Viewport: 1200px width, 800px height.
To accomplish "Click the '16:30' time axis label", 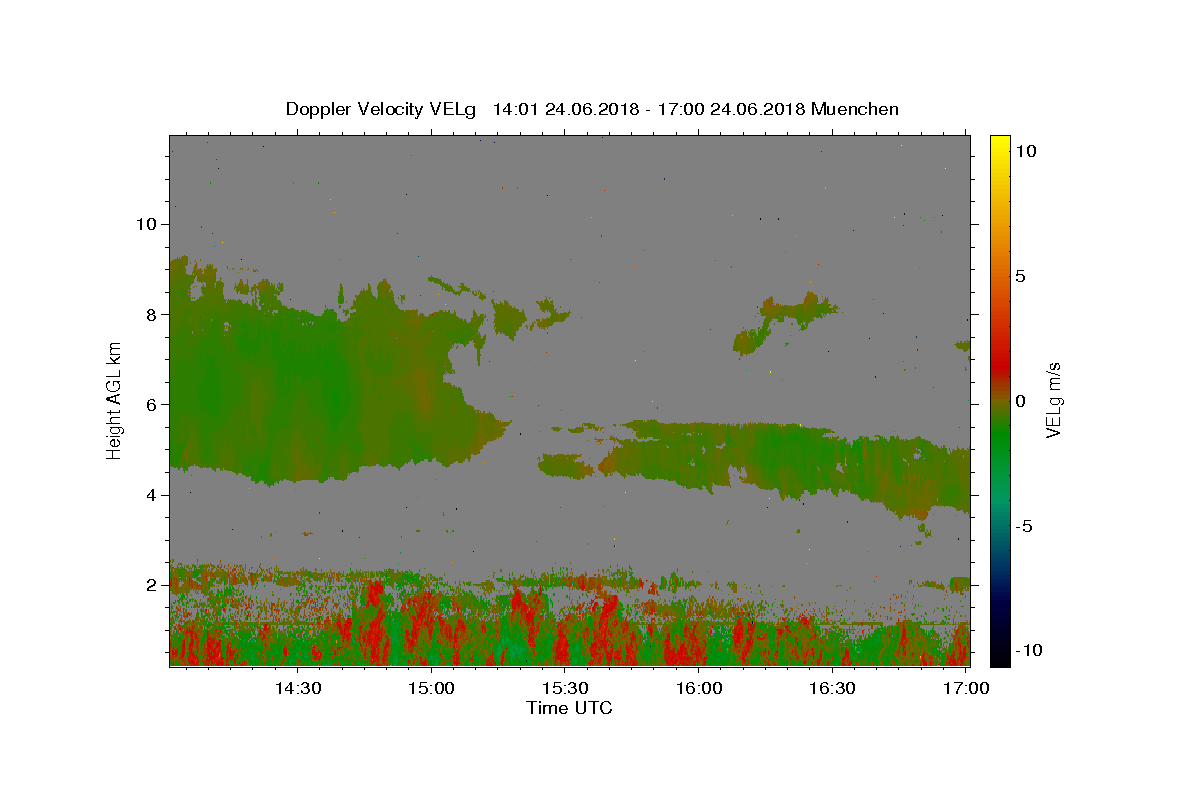I will pos(832,688).
